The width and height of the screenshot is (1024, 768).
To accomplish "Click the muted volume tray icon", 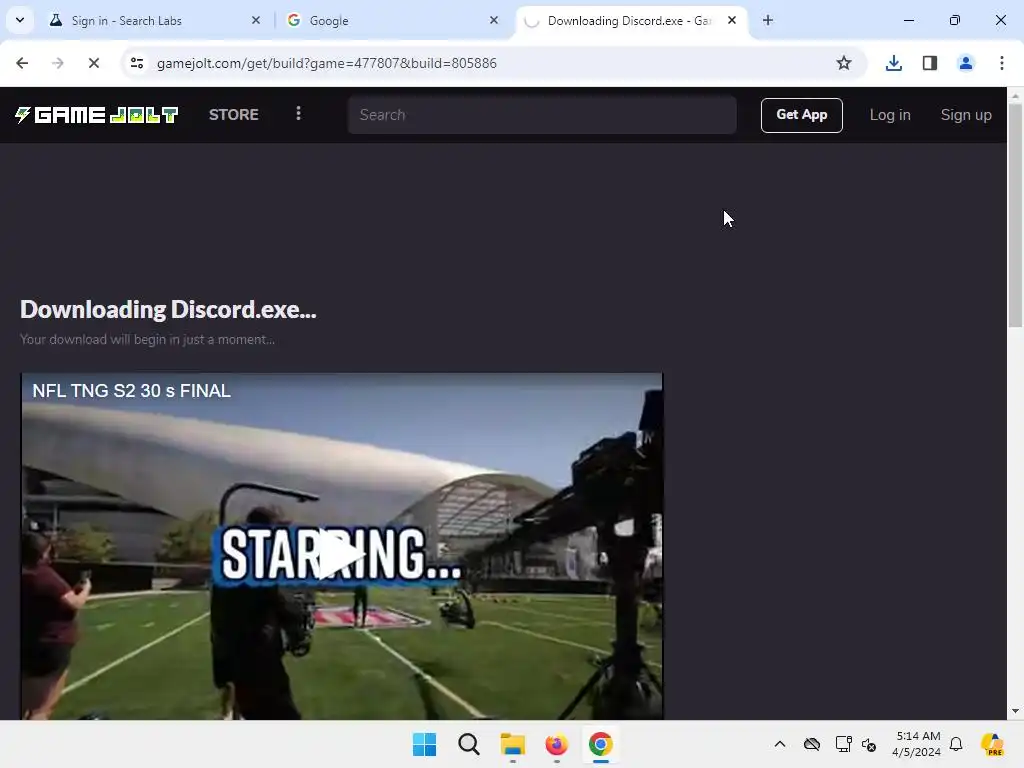I will (869, 744).
